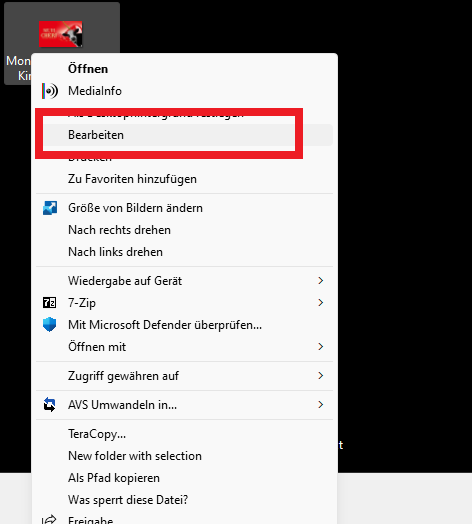Viewport: 472px width, 524px height.
Task: Select Als Pfad kopieren
Action: 114,478
